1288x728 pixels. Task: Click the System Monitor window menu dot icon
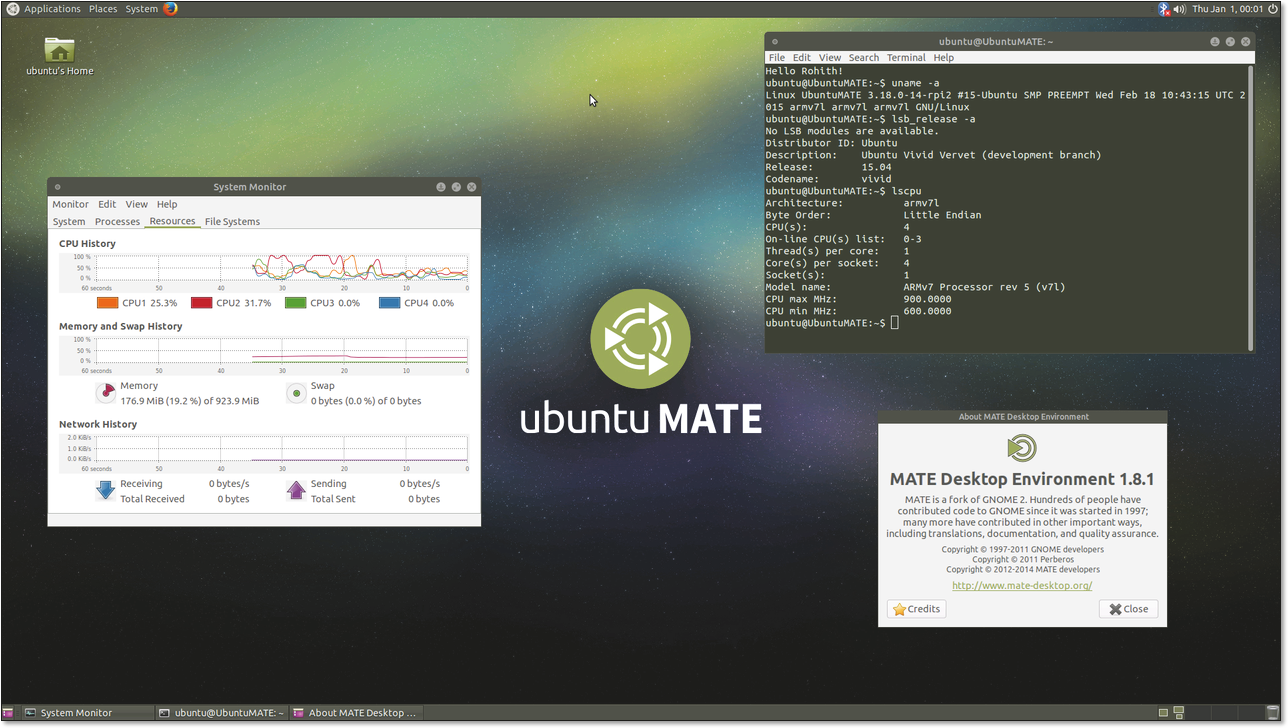(58, 187)
